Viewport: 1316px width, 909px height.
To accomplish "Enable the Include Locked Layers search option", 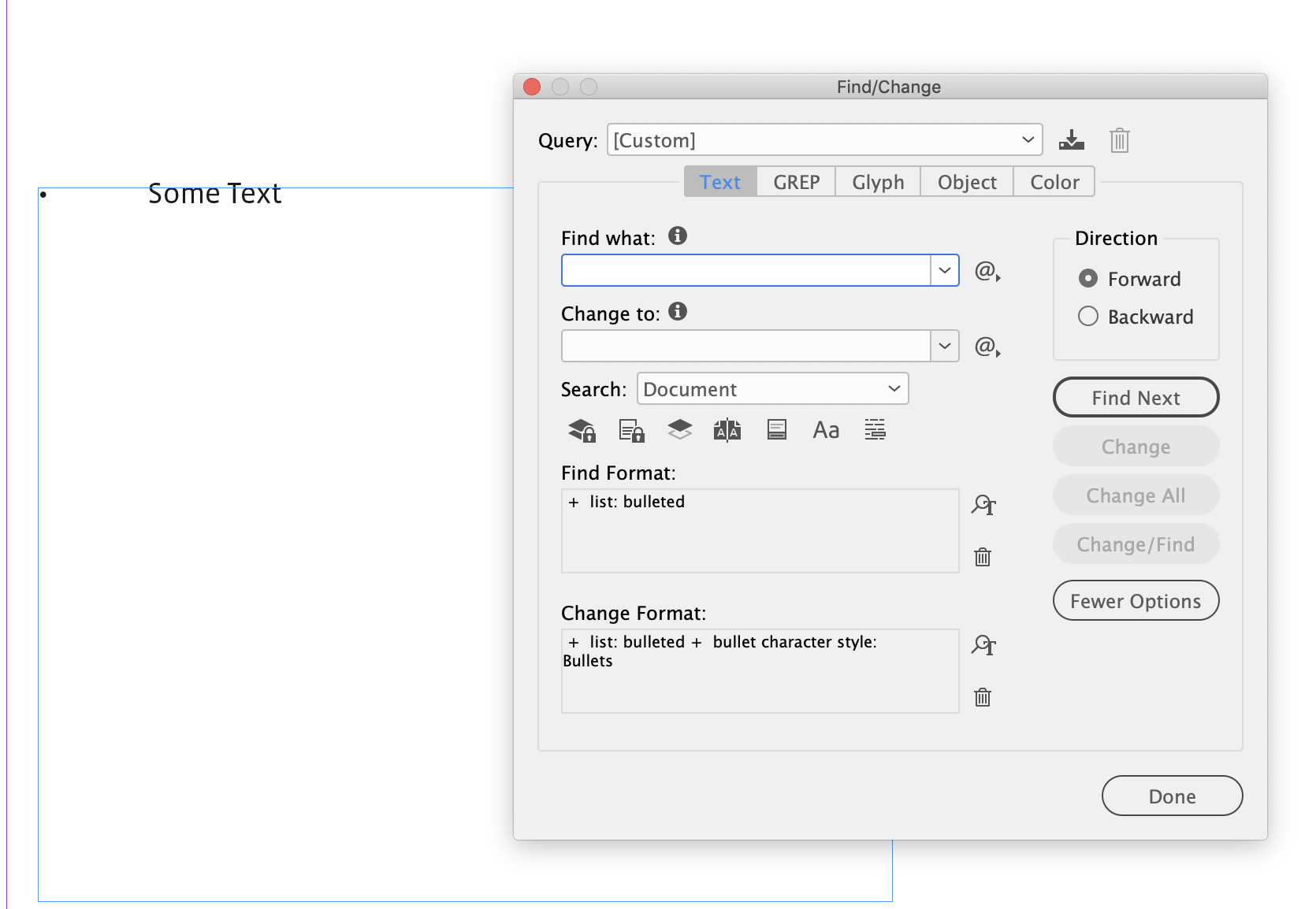I will (581, 429).
